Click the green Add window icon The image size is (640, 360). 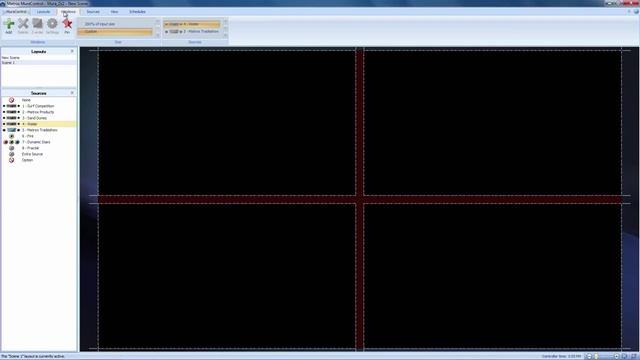(9, 24)
